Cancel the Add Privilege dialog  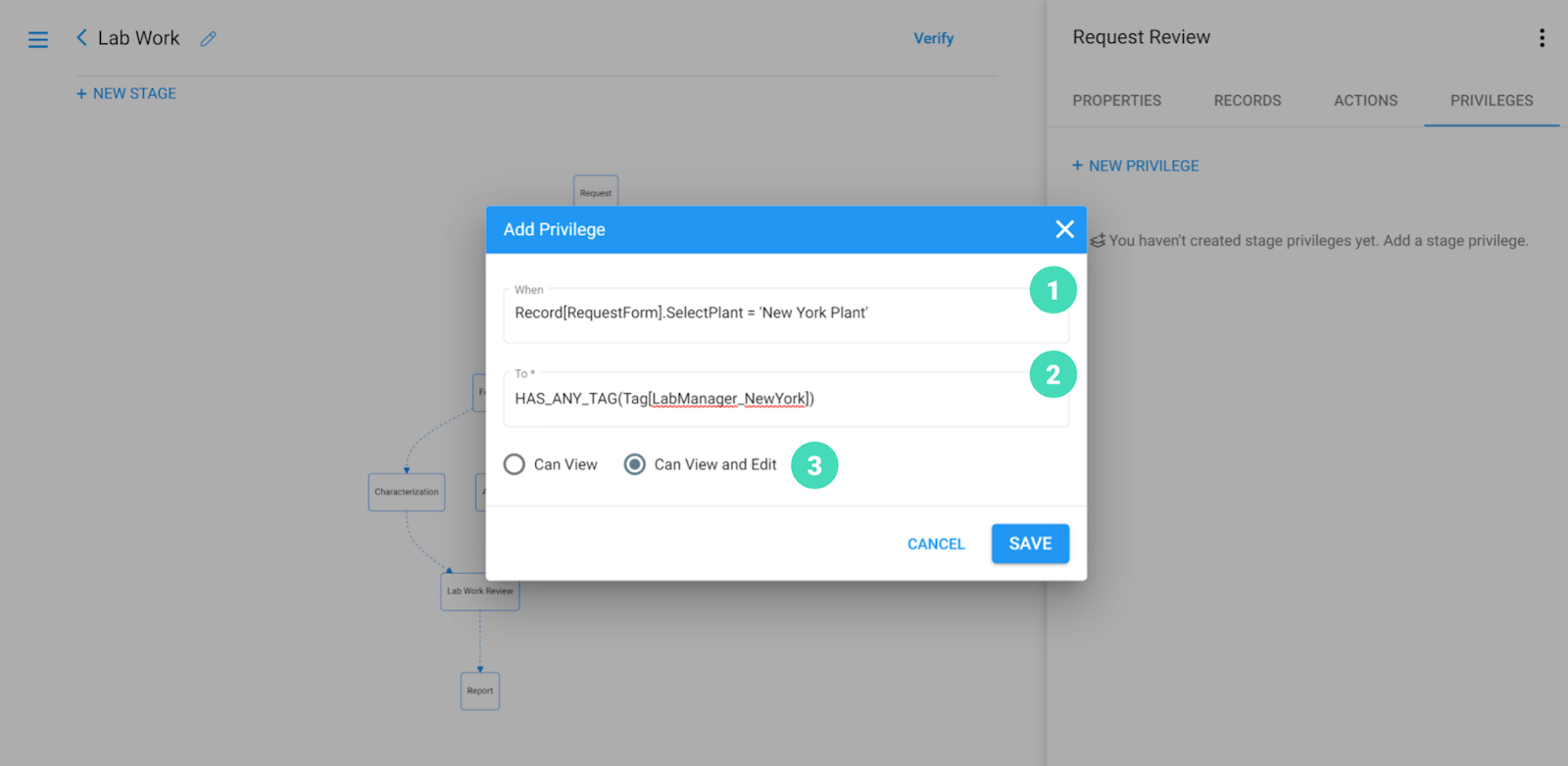tap(936, 544)
